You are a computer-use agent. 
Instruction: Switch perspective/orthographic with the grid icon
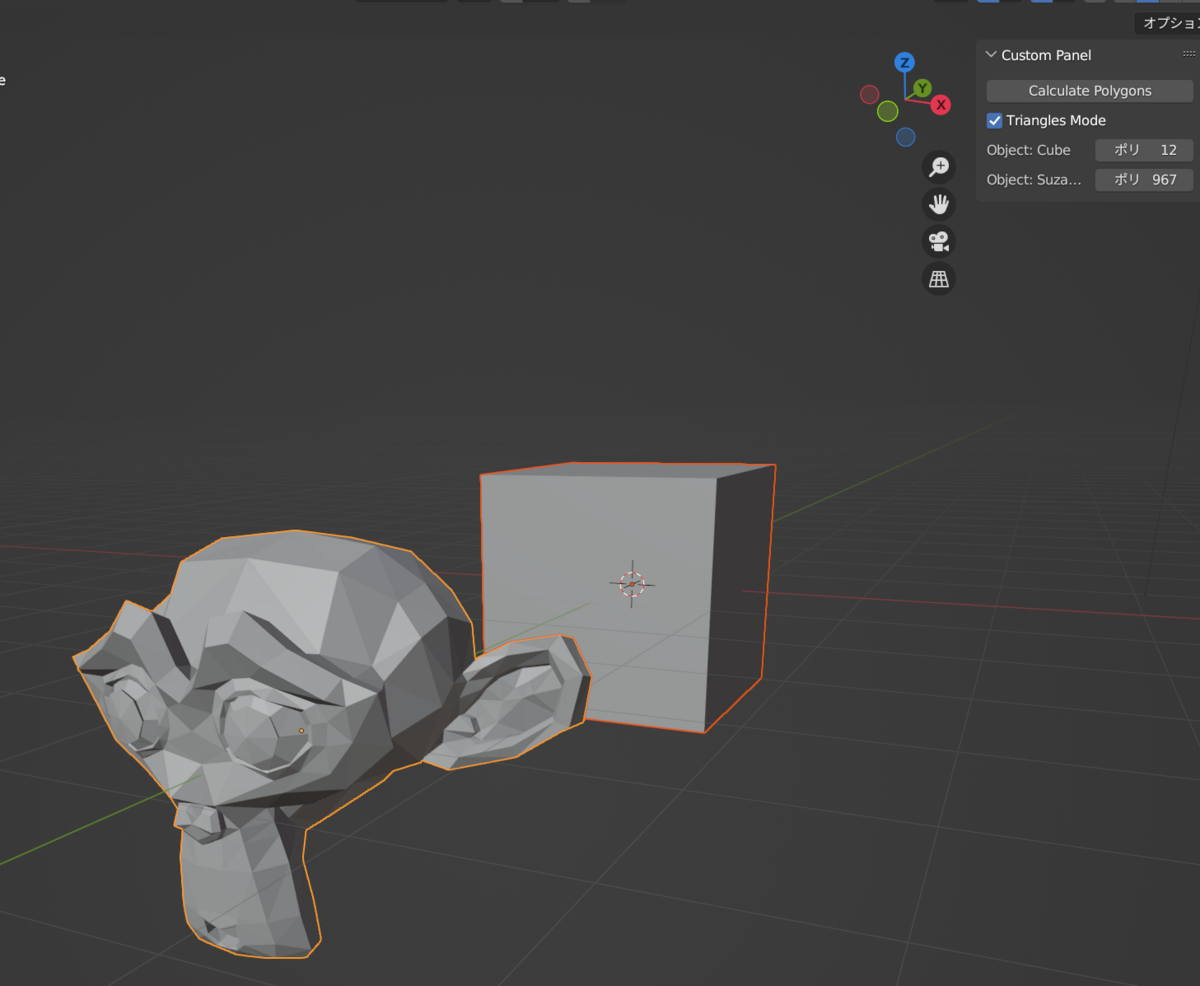[x=938, y=278]
